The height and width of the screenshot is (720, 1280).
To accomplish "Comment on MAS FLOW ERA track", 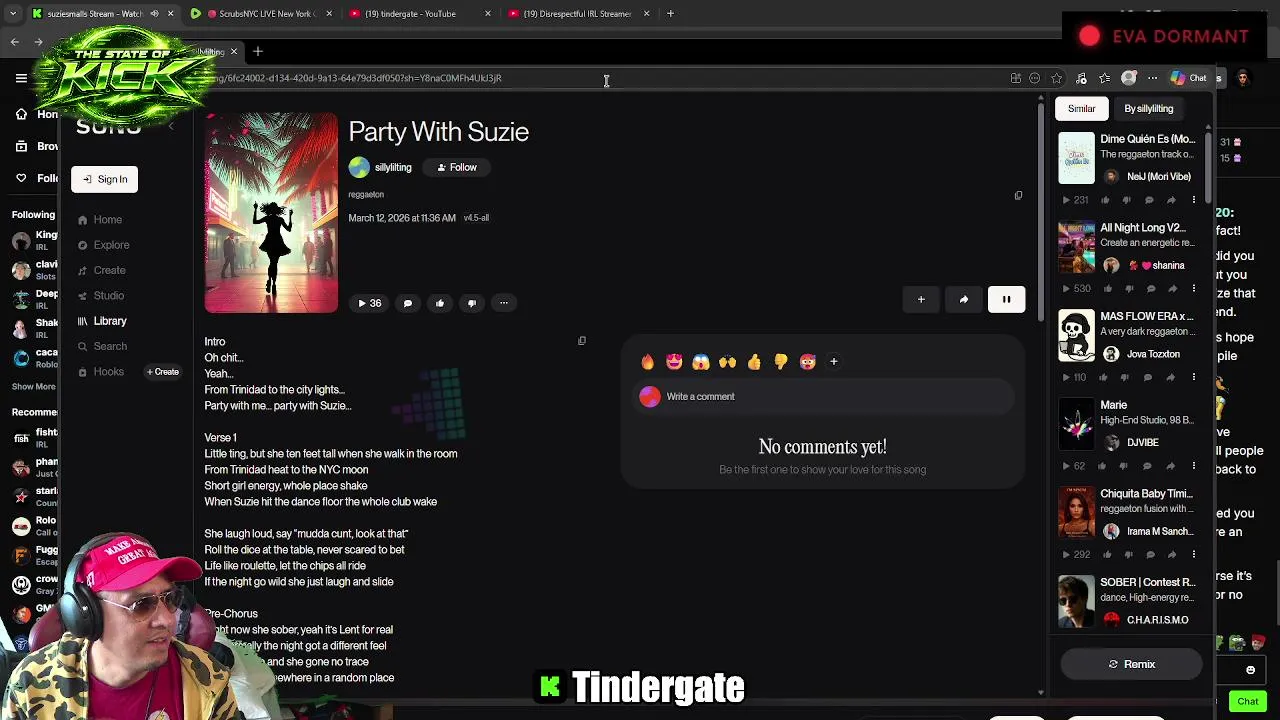I will coord(1149,377).
